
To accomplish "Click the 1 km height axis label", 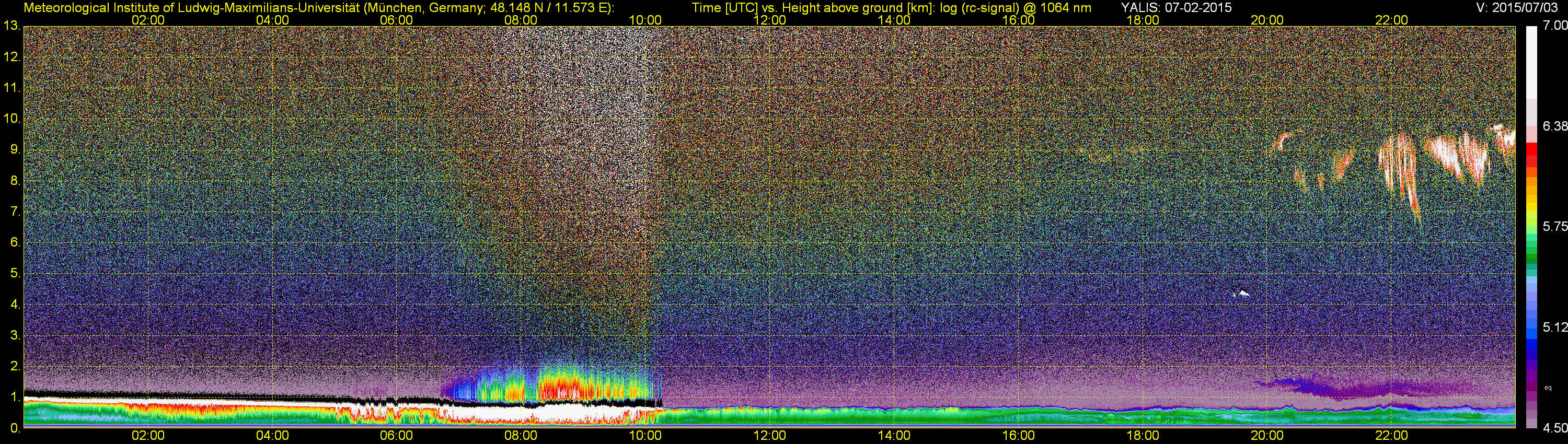I will (x=15, y=397).
